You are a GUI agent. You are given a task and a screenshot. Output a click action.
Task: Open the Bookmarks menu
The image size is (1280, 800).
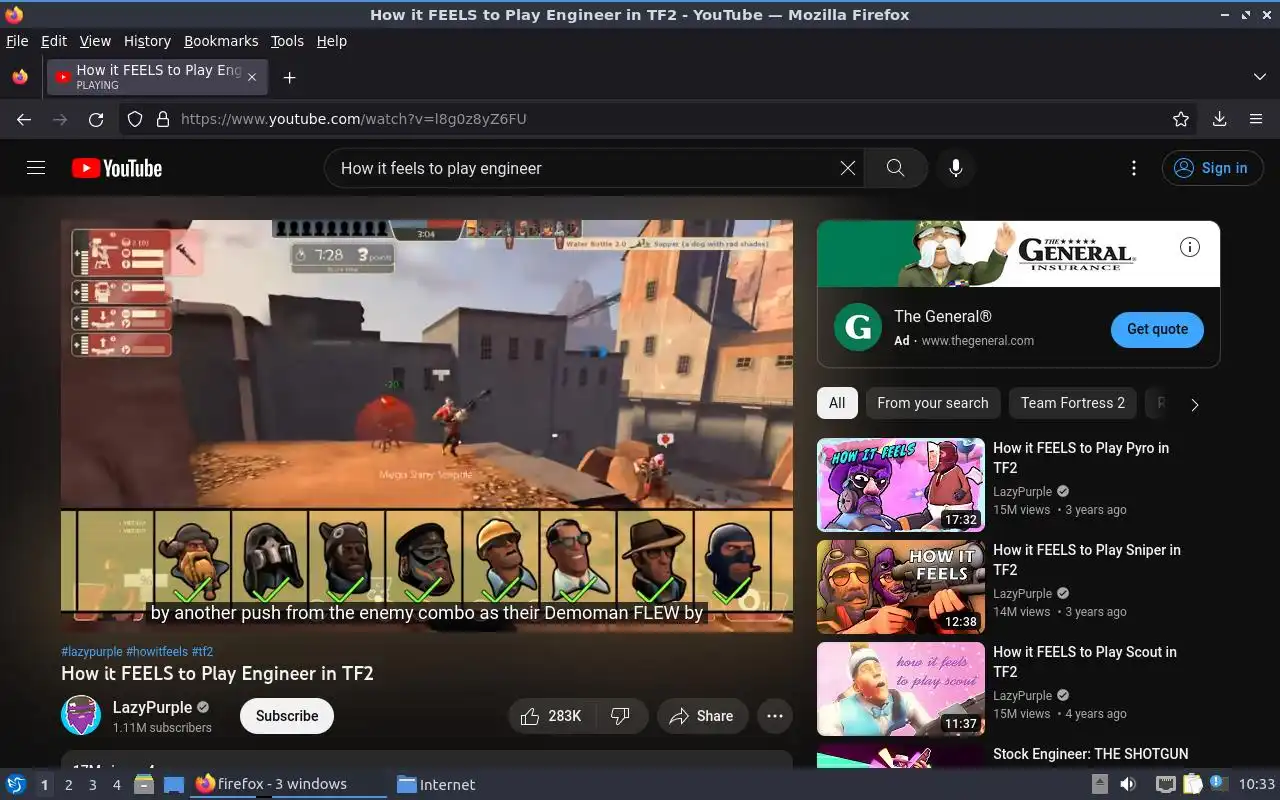pos(221,41)
